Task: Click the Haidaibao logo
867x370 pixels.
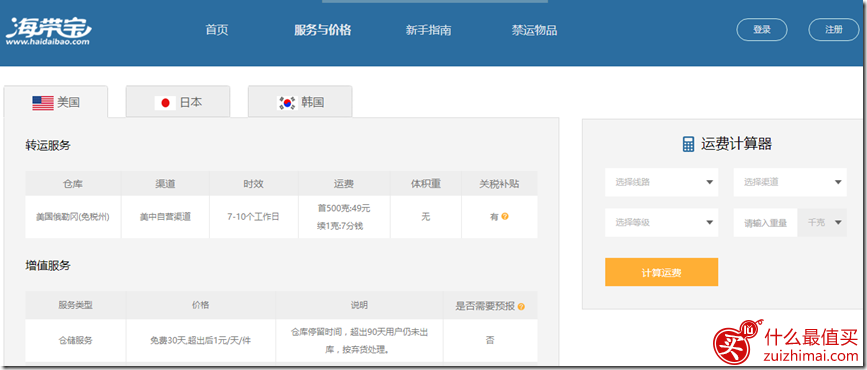Action: 49,31
